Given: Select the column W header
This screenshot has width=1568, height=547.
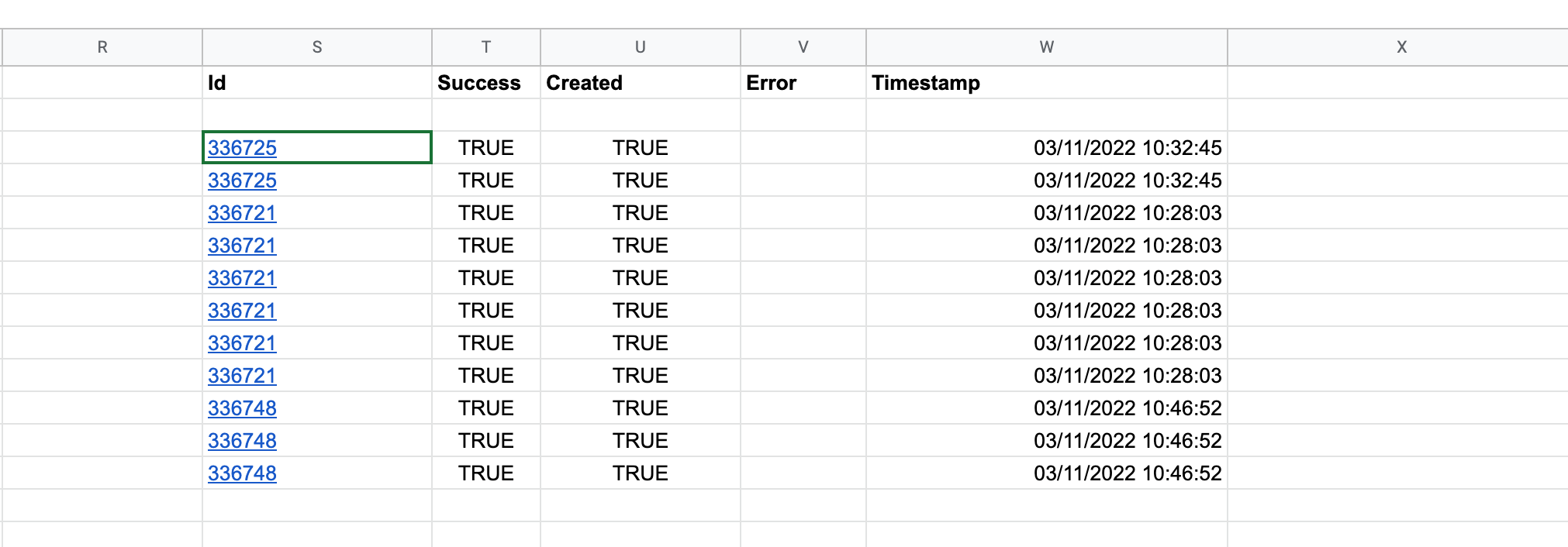Looking at the screenshot, I should pyautogui.click(x=1046, y=47).
